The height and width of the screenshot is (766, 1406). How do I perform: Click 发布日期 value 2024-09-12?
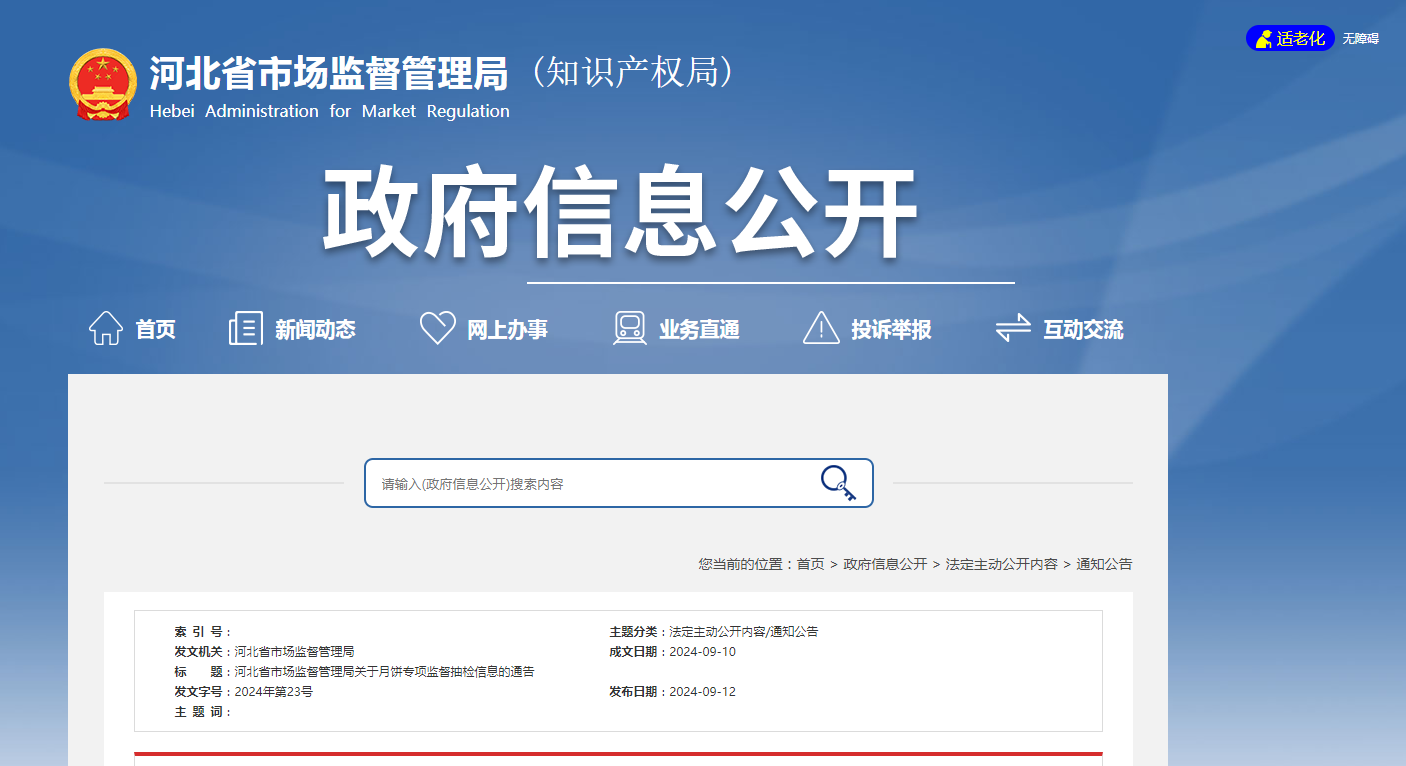703,692
